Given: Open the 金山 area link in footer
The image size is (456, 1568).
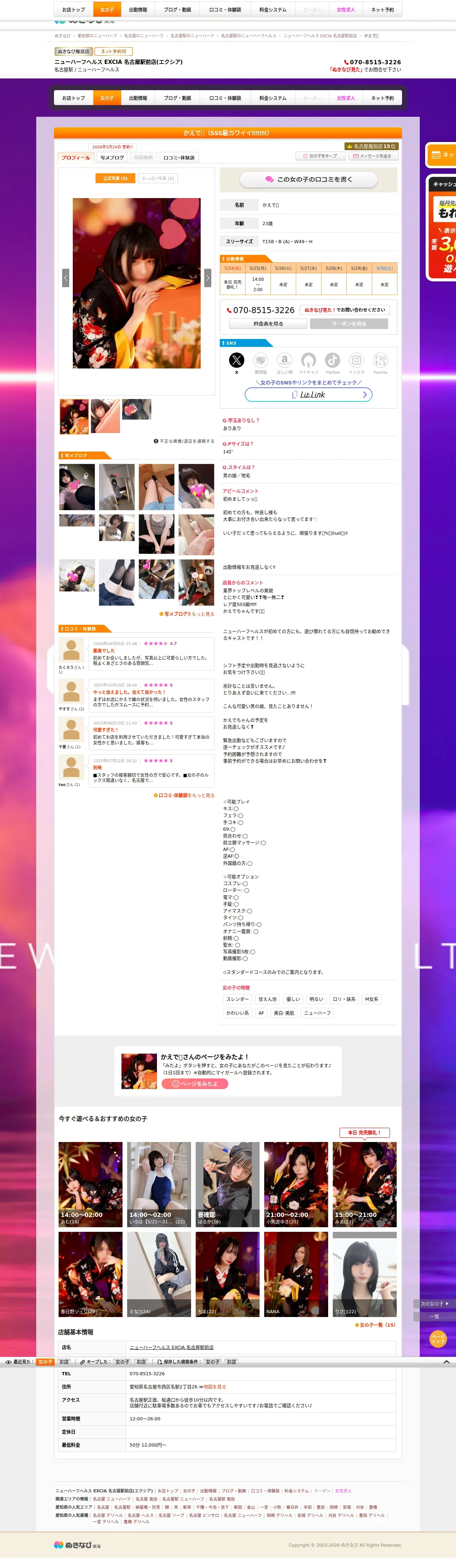Looking at the screenshot, I should point(251,1507).
